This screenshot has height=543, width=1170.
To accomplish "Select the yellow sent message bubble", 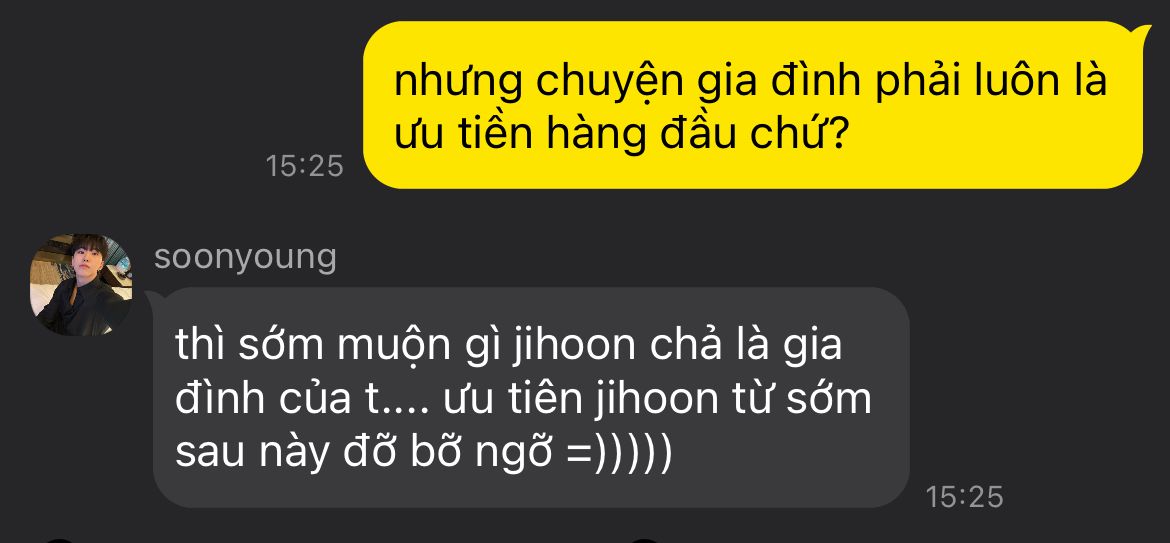I will click(753, 104).
